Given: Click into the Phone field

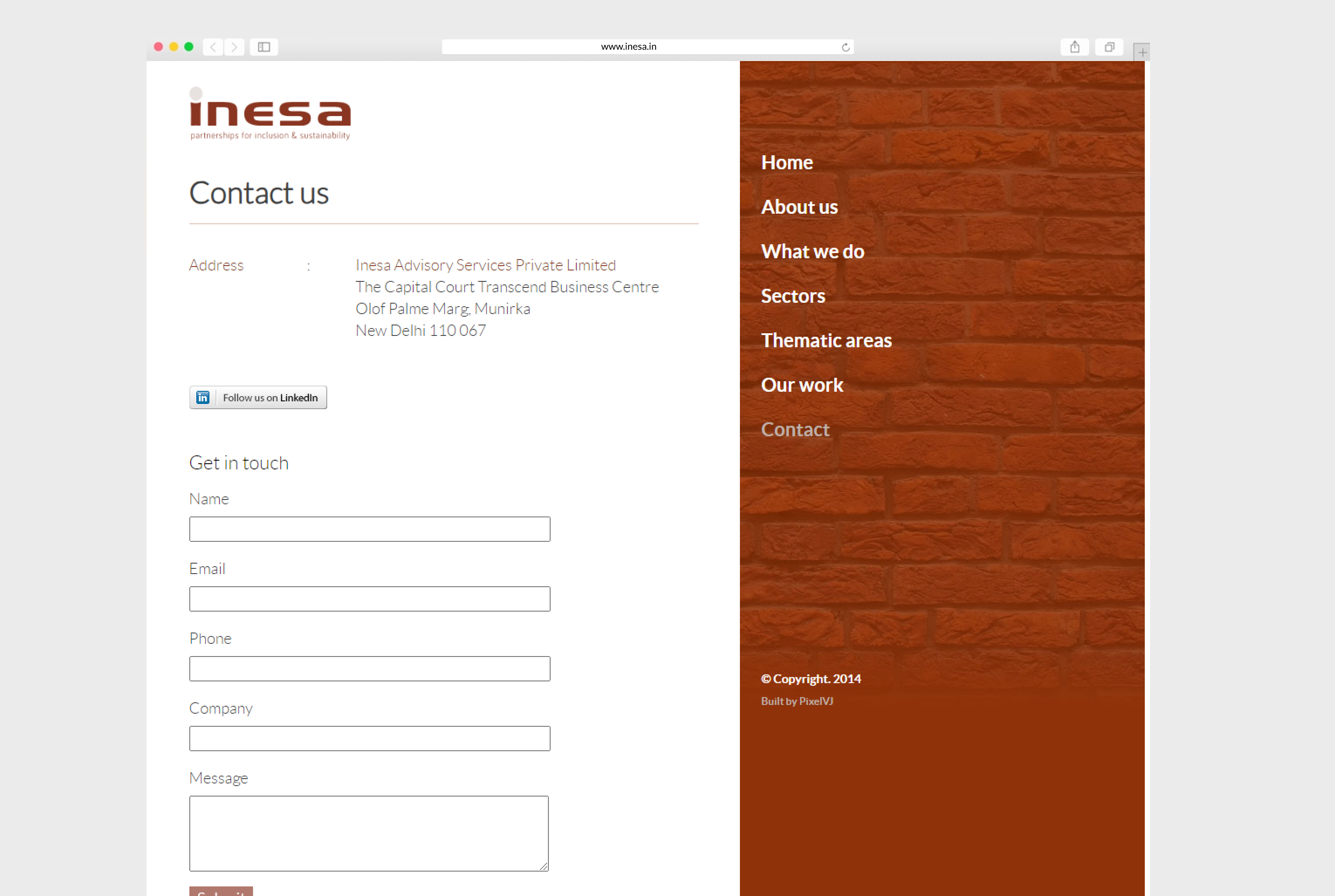Looking at the screenshot, I should [x=370, y=669].
